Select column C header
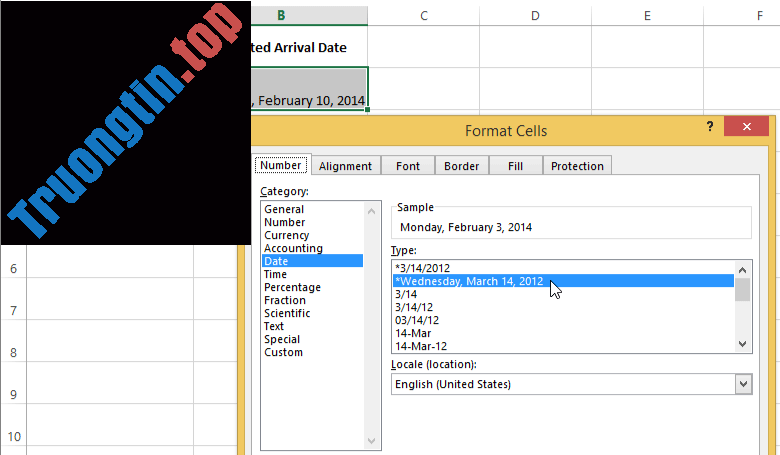The image size is (780, 455). coord(424,15)
